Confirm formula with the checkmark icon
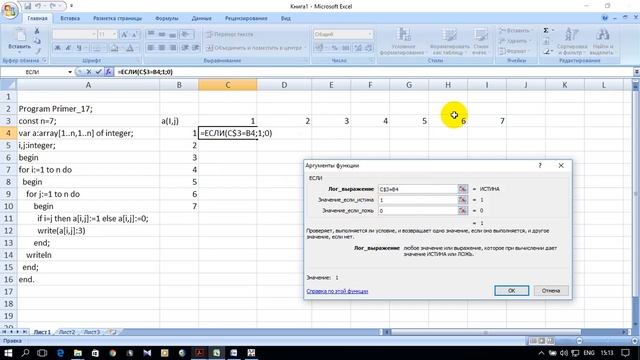Screen dimensions: 640x360 point(98,72)
